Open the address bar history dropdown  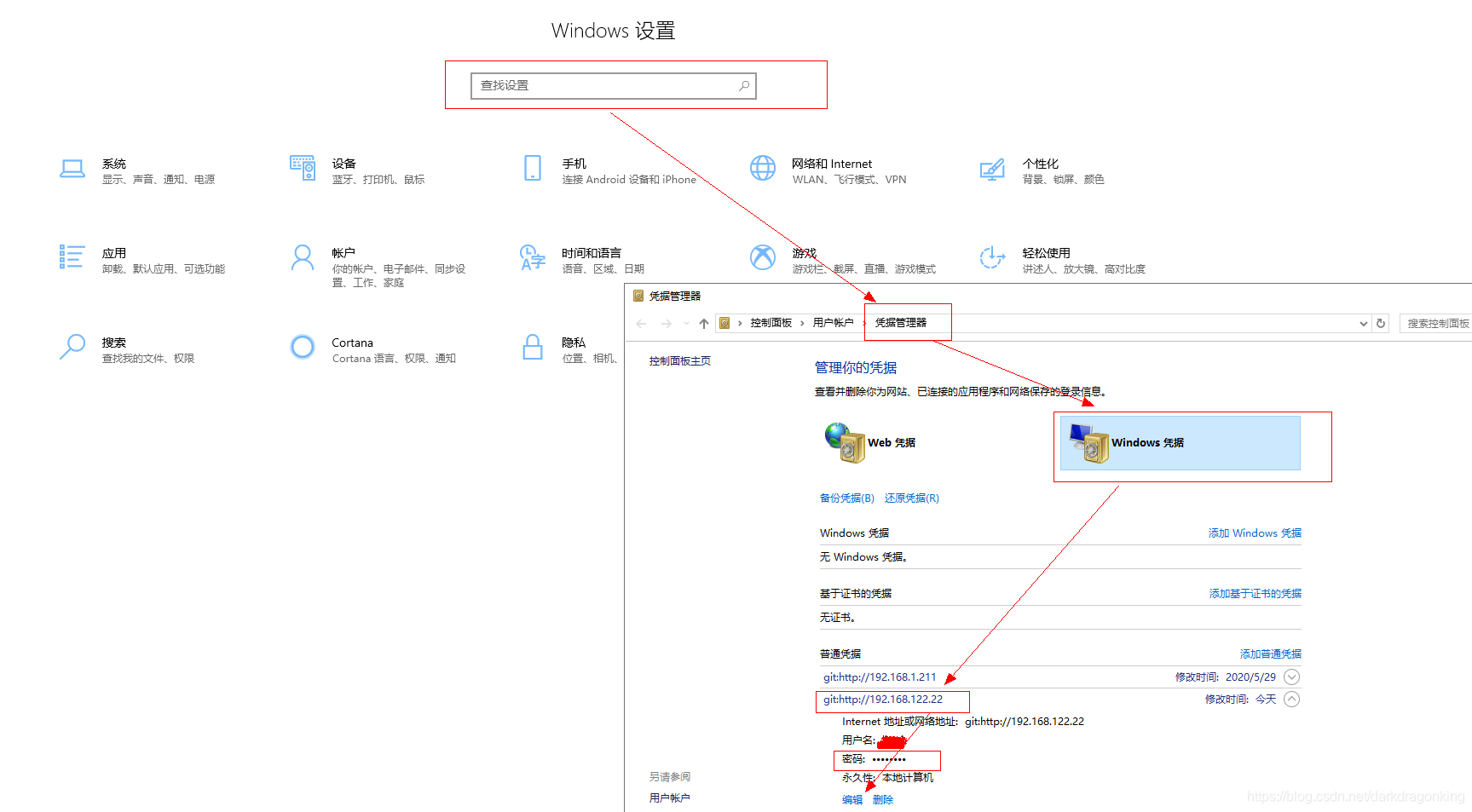pos(1364,324)
